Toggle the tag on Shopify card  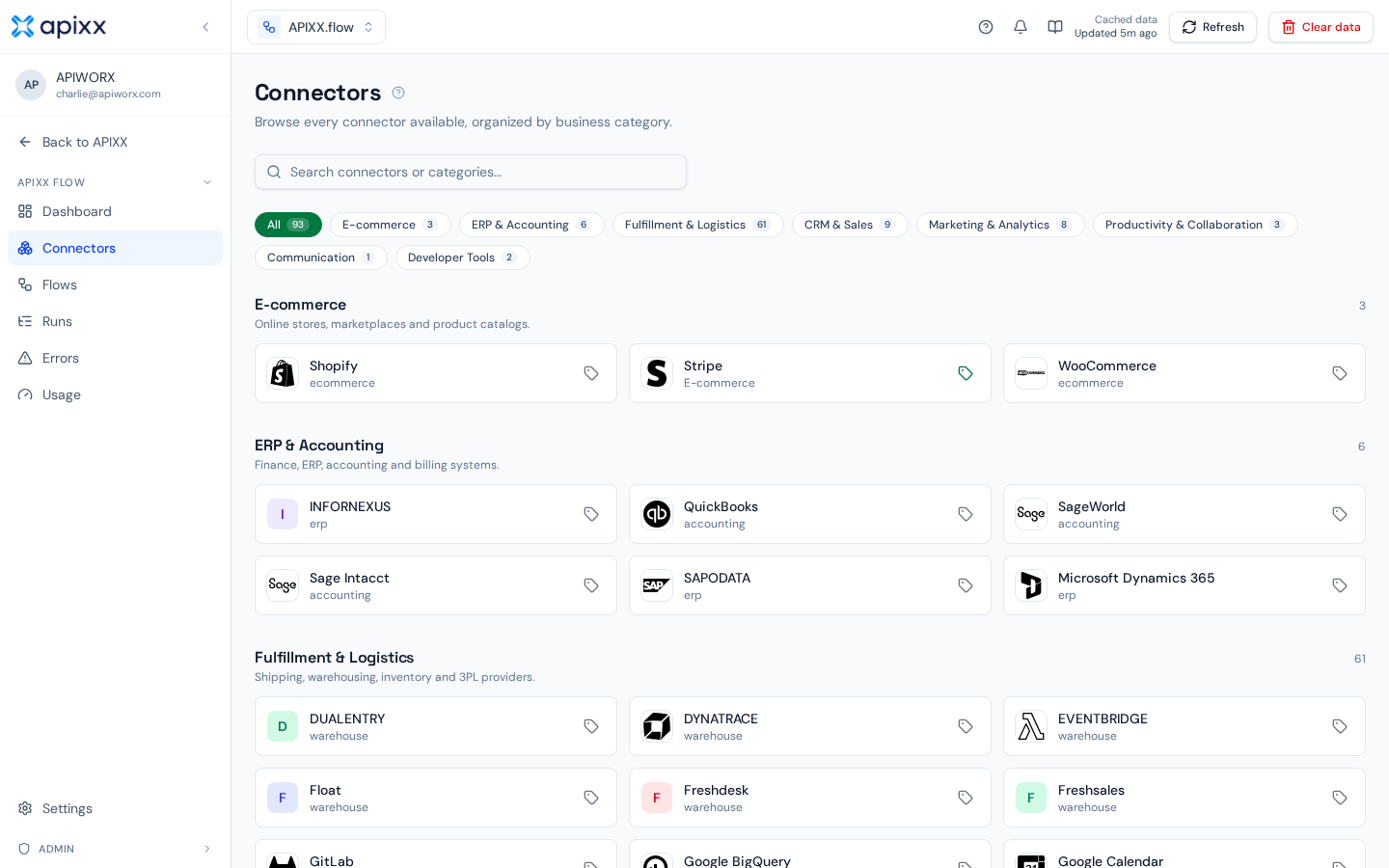[x=591, y=373]
